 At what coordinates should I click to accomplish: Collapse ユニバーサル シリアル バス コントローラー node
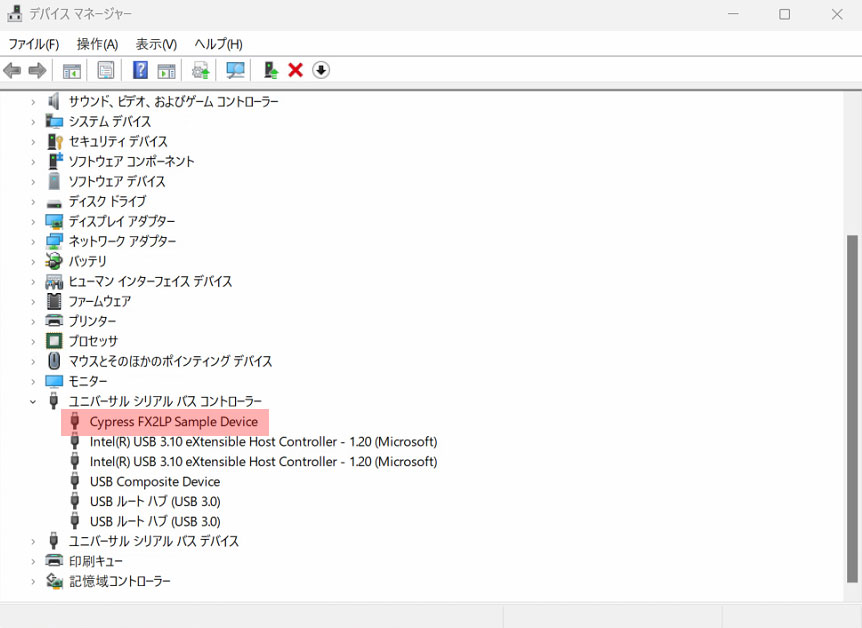pos(33,401)
